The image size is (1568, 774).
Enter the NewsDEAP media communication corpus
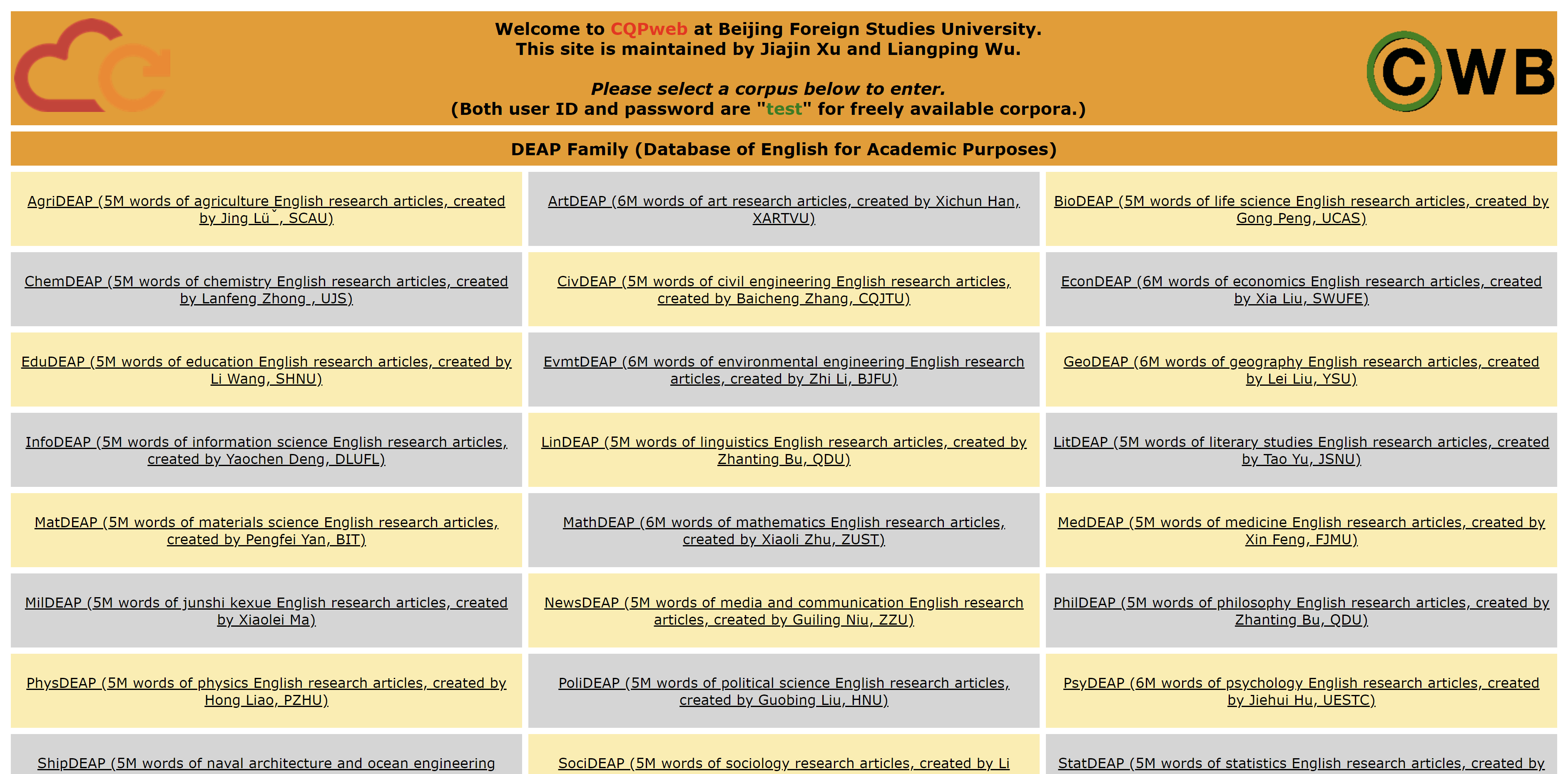(x=784, y=603)
